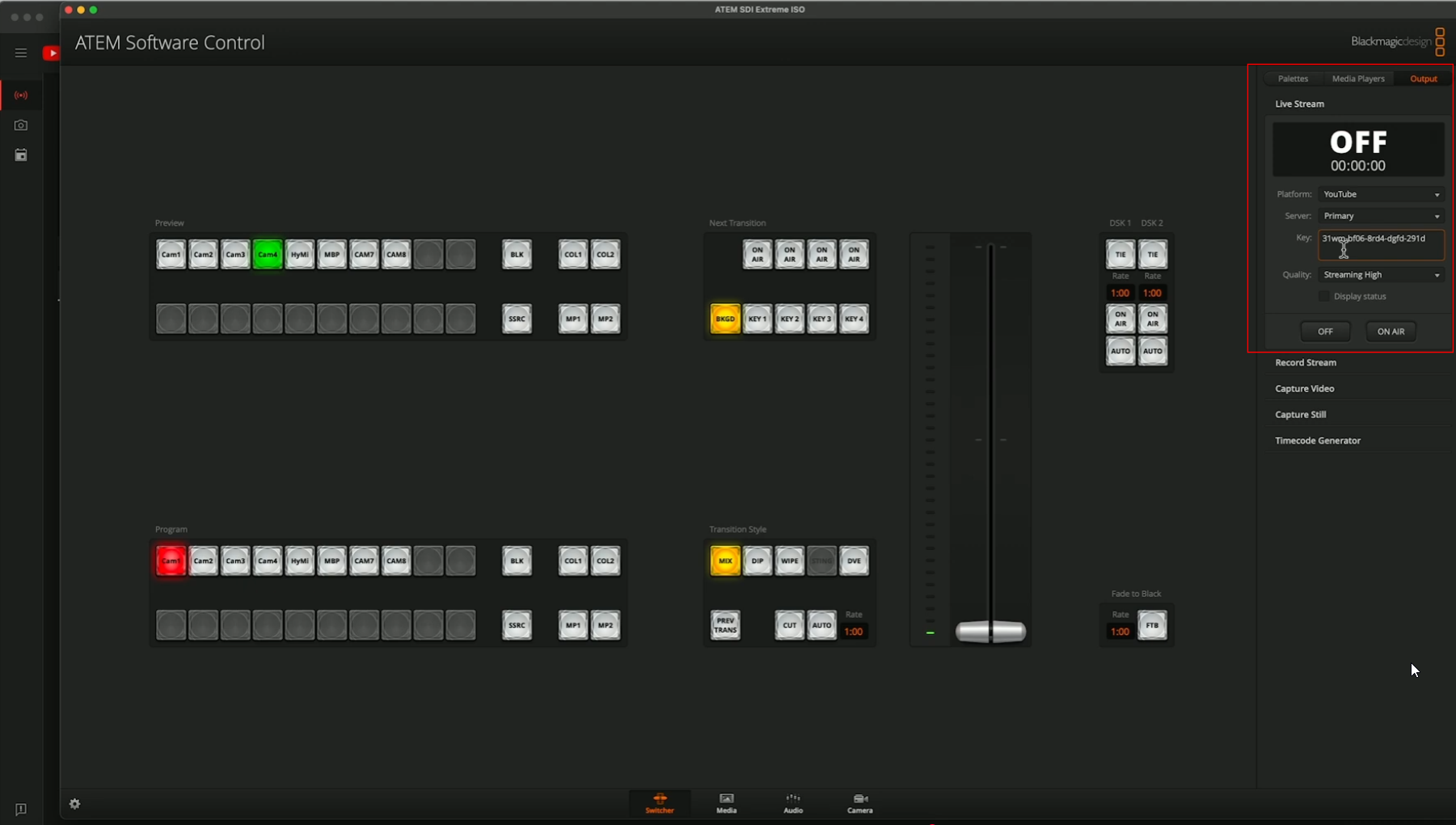
Task: Select COL1 on the Preview bus
Action: 573,255
